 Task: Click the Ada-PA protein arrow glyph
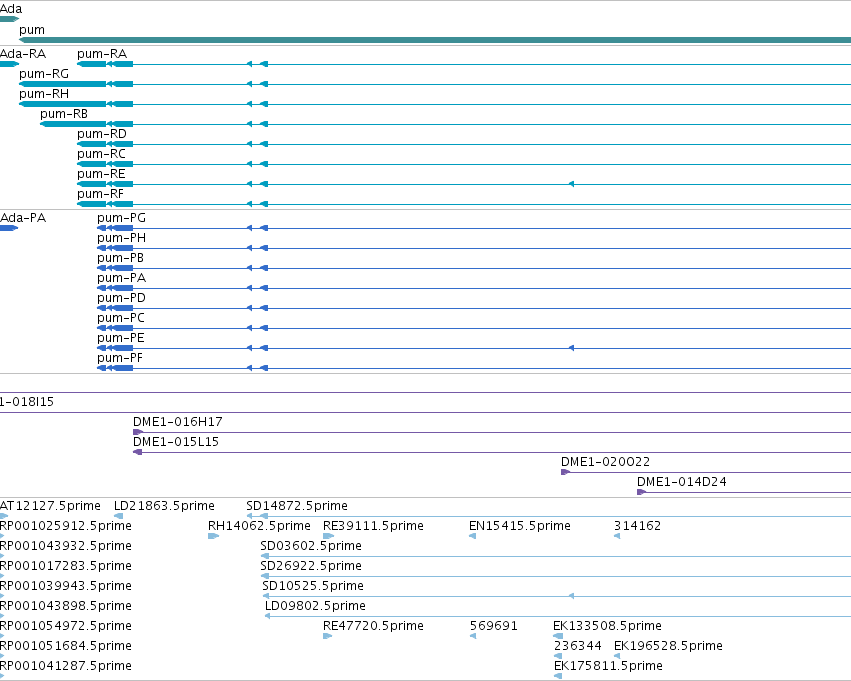(9, 228)
